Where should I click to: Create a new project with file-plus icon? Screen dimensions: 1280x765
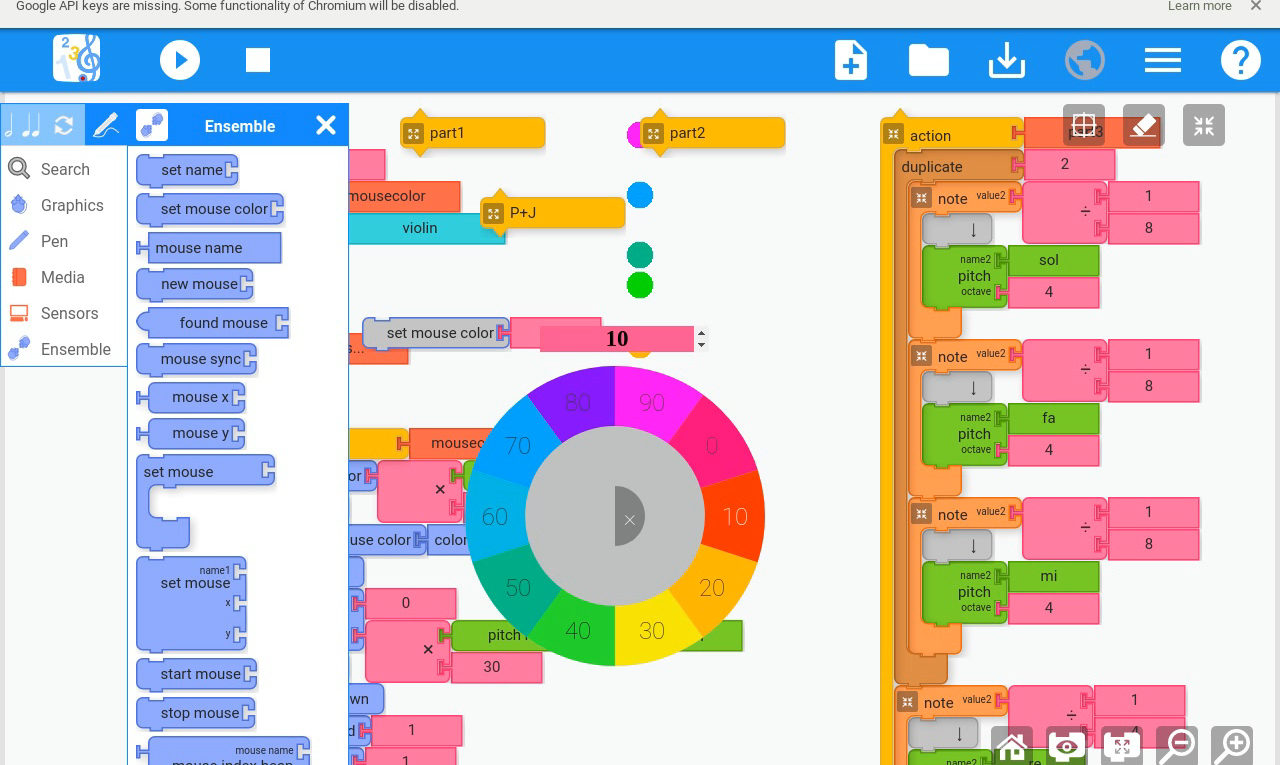(x=850, y=60)
